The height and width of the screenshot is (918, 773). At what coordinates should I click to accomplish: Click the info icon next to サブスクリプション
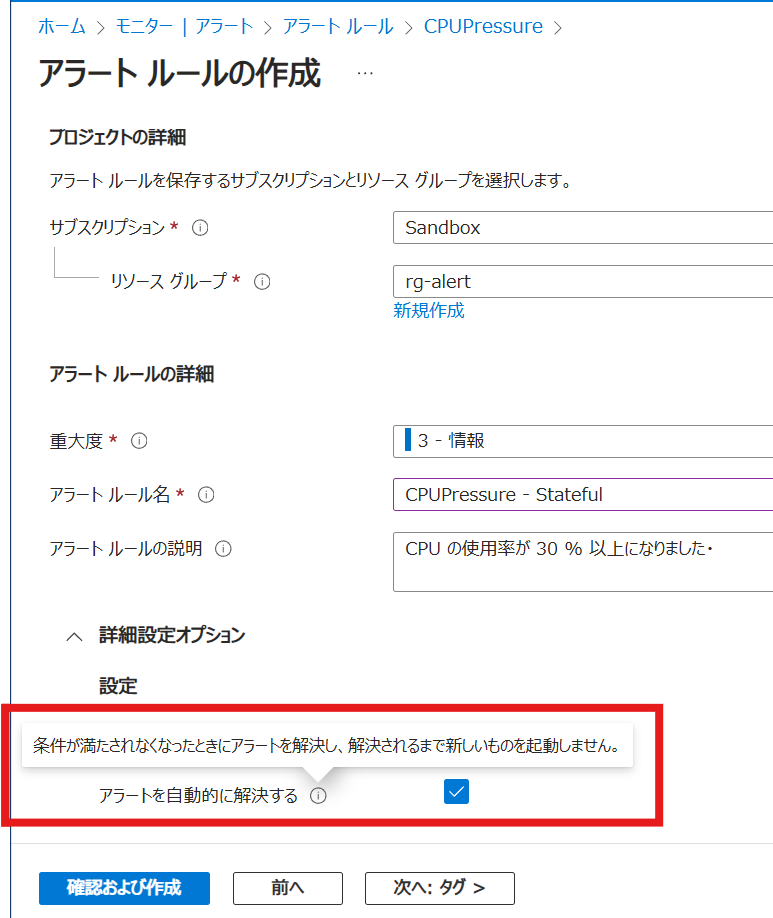pyautogui.click(x=199, y=228)
